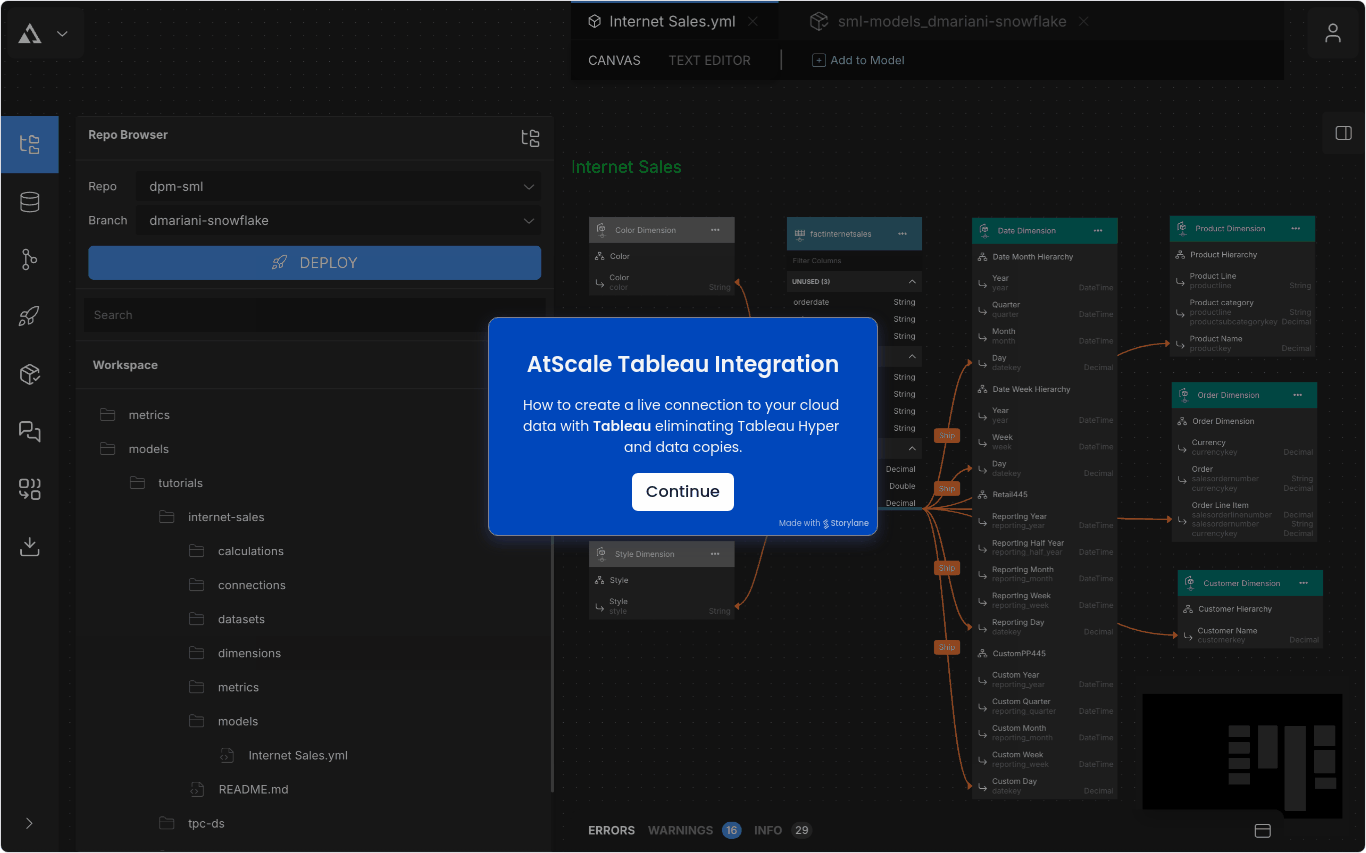This screenshot has width=1366, height=853.
Task: Open the Repo Browser icon in the left sidebar
Action: [x=30, y=144]
